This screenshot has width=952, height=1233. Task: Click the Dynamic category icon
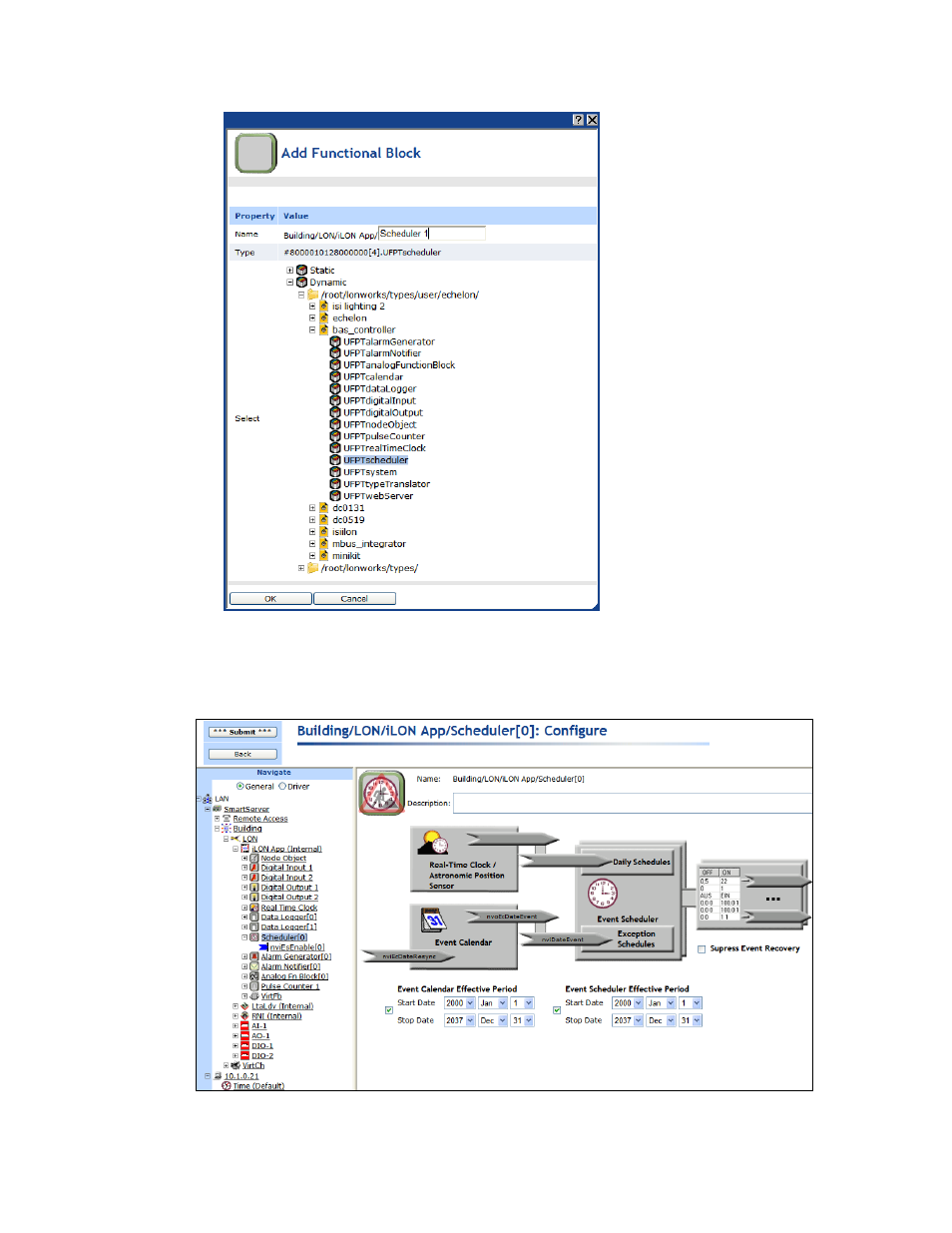[x=301, y=283]
